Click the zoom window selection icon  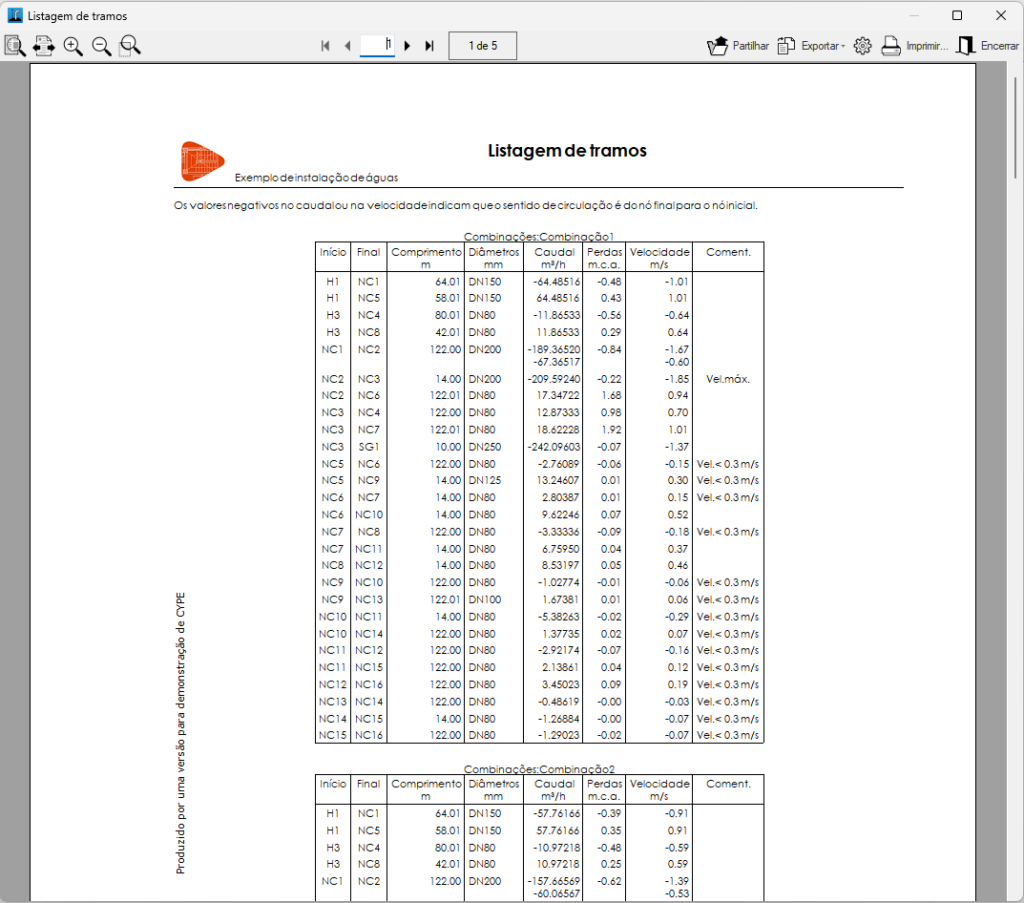click(130, 46)
